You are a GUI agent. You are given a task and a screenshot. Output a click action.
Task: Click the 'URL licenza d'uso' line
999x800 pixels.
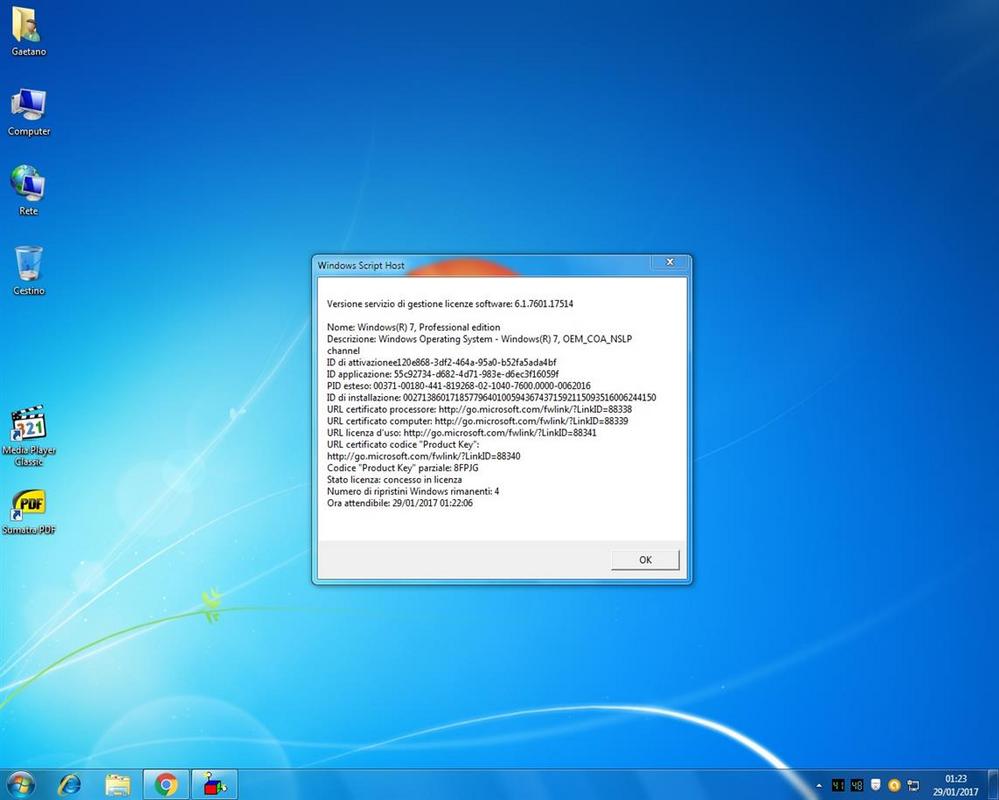(462, 432)
